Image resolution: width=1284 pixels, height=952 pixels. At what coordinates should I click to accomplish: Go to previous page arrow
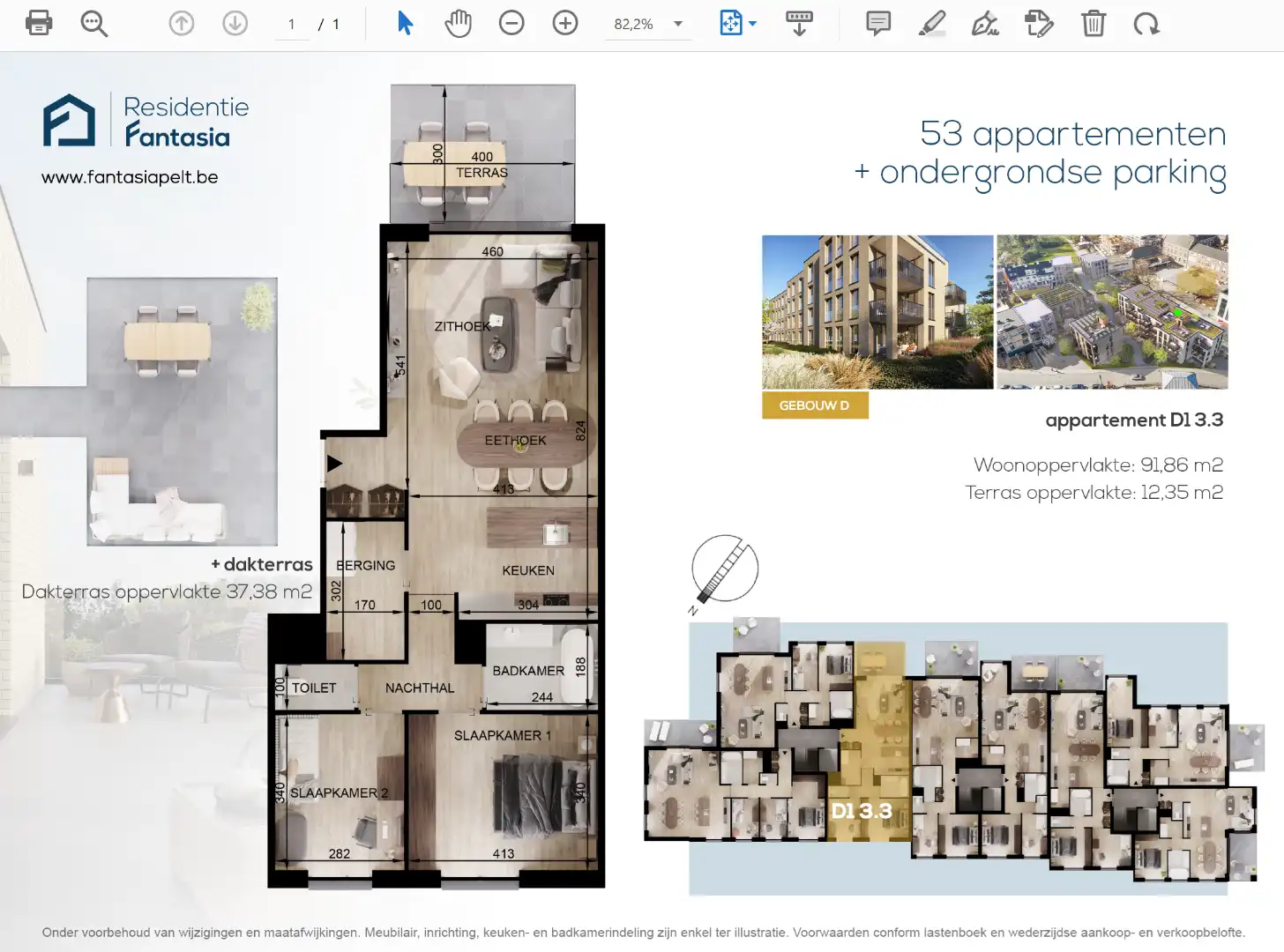tap(182, 23)
